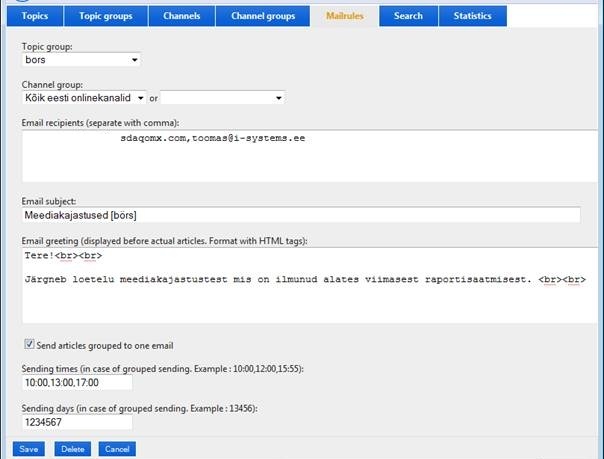Click the Save button
This screenshot has width=604, height=459.
(x=29, y=449)
